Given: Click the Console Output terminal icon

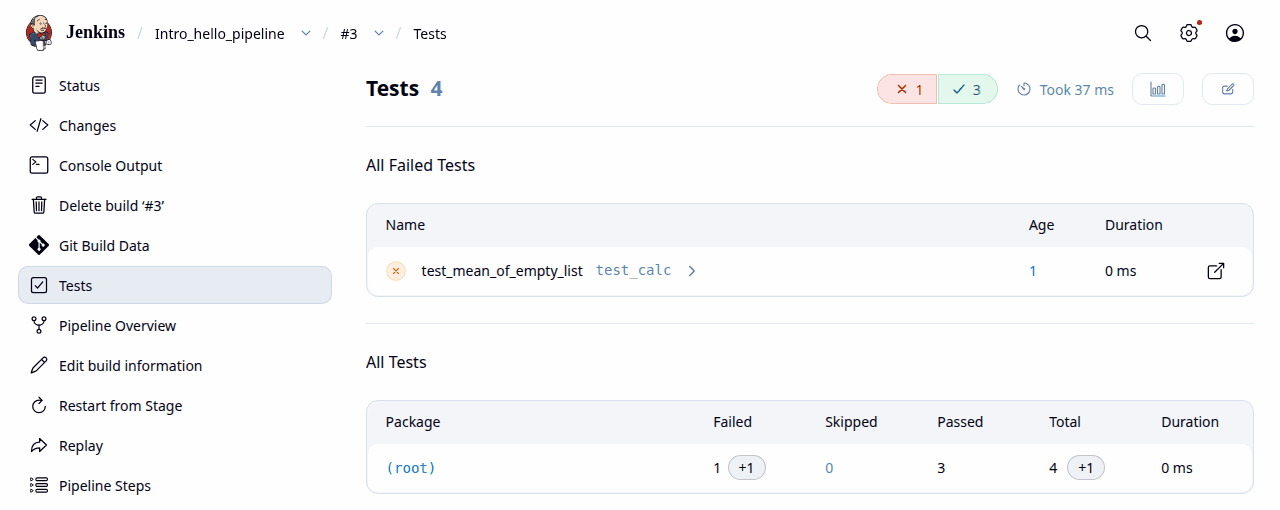Looking at the screenshot, I should pos(39,165).
